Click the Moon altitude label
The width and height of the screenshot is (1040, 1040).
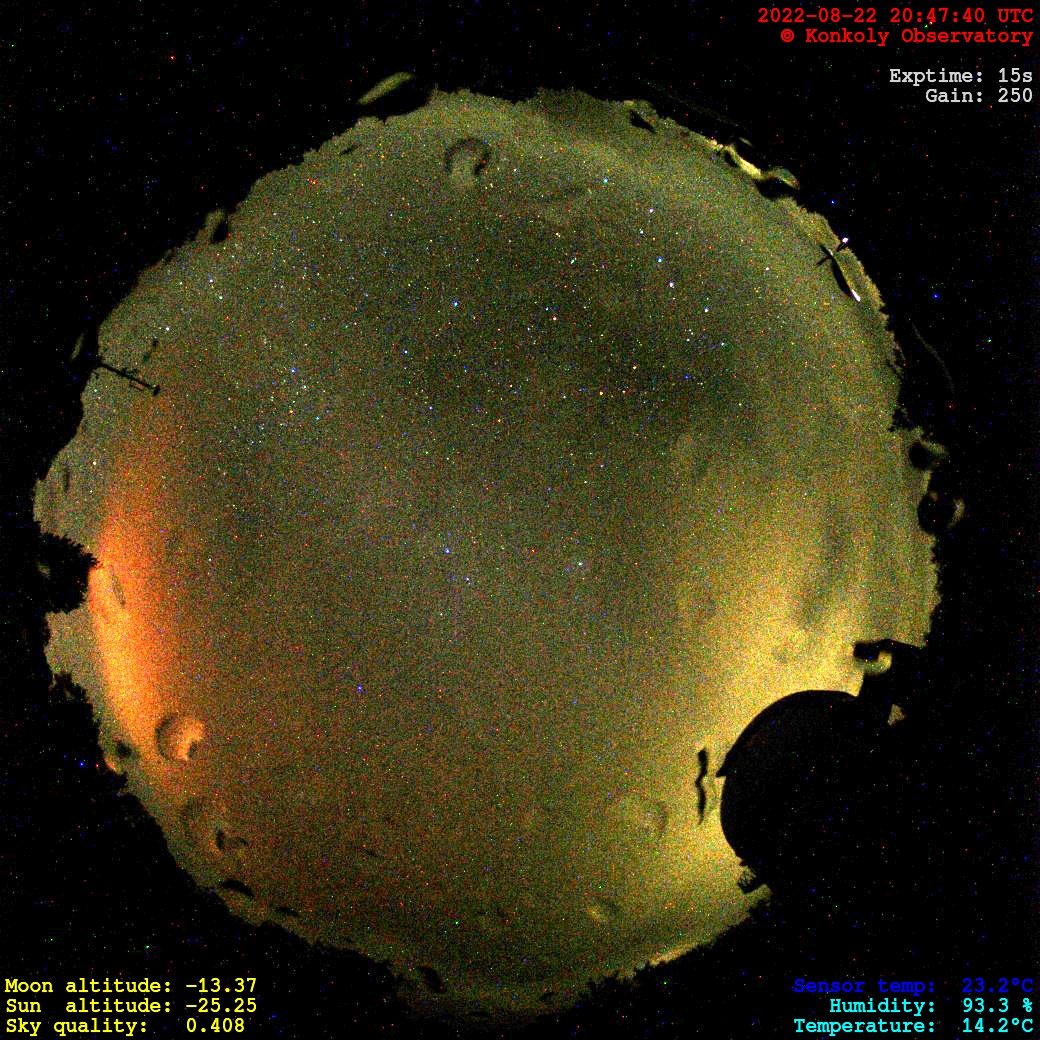point(90,986)
